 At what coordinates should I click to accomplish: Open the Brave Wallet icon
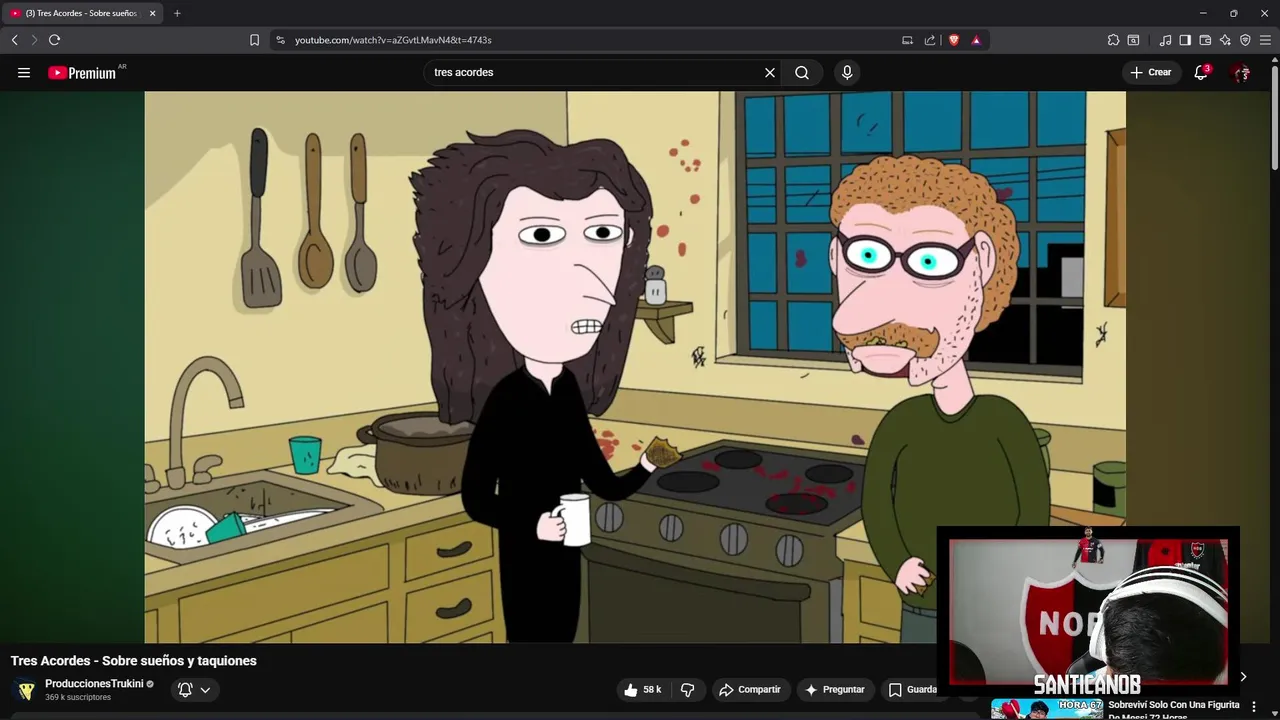point(1205,40)
